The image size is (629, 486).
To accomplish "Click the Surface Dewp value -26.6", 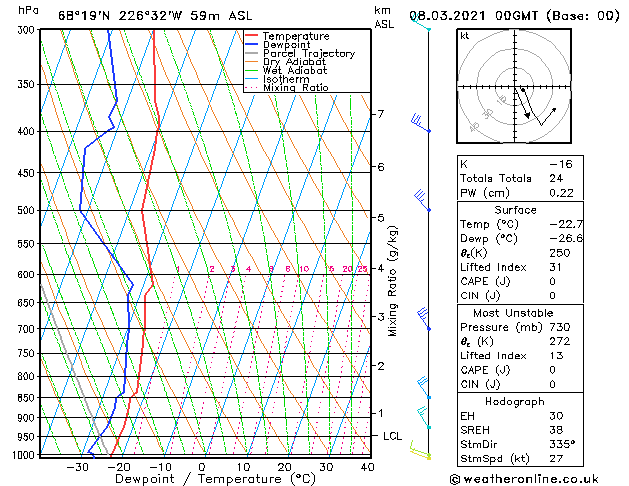I will [566, 239].
